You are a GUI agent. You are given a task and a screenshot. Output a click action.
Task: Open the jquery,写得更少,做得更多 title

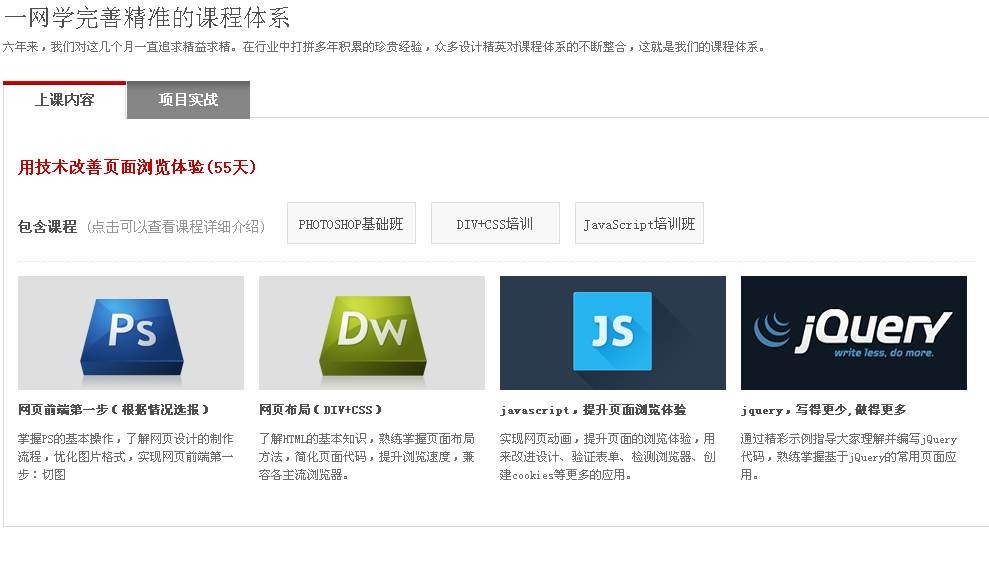point(823,410)
